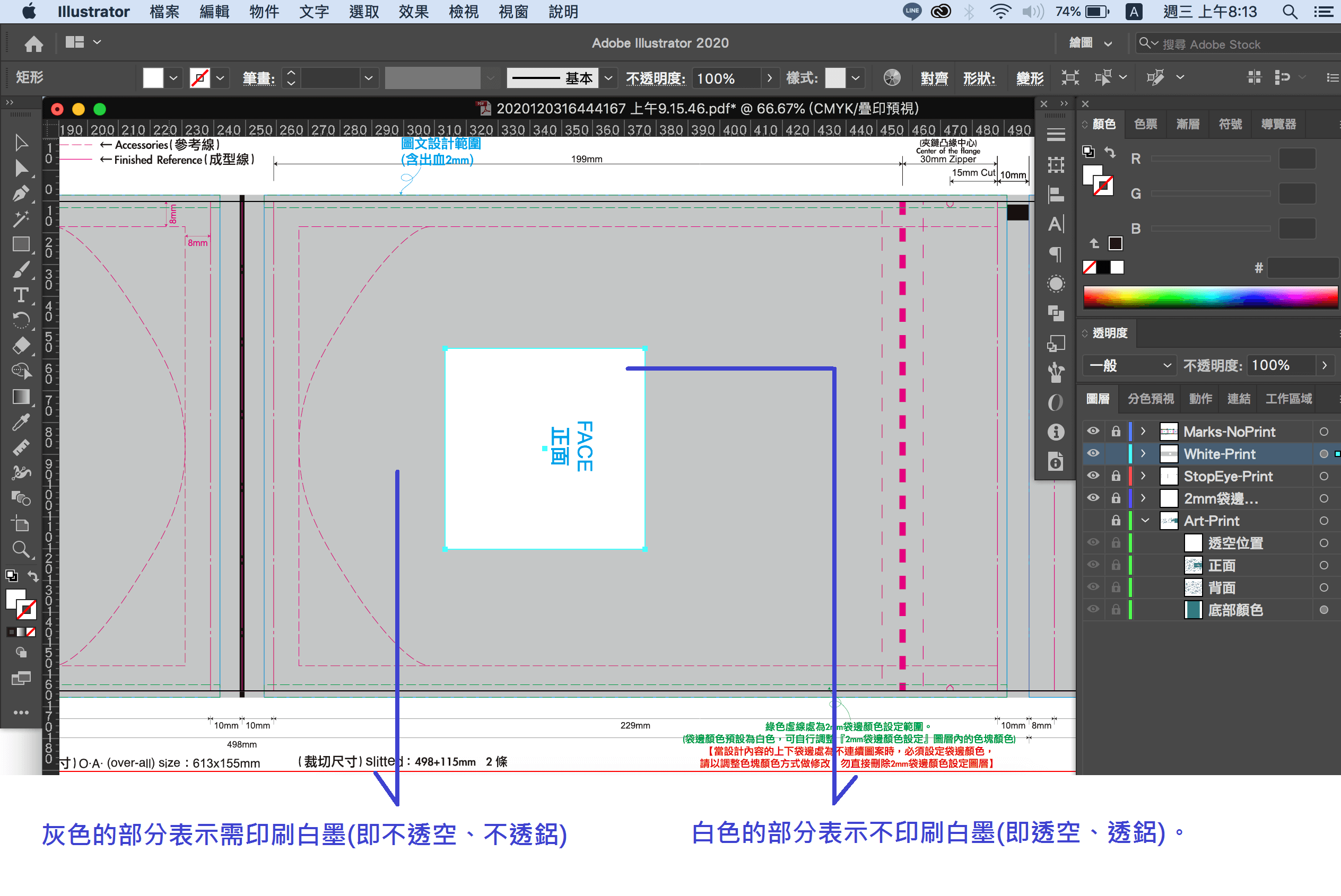Select the Pen tool
This screenshot has width=1341, height=896.
pyautogui.click(x=21, y=194)
